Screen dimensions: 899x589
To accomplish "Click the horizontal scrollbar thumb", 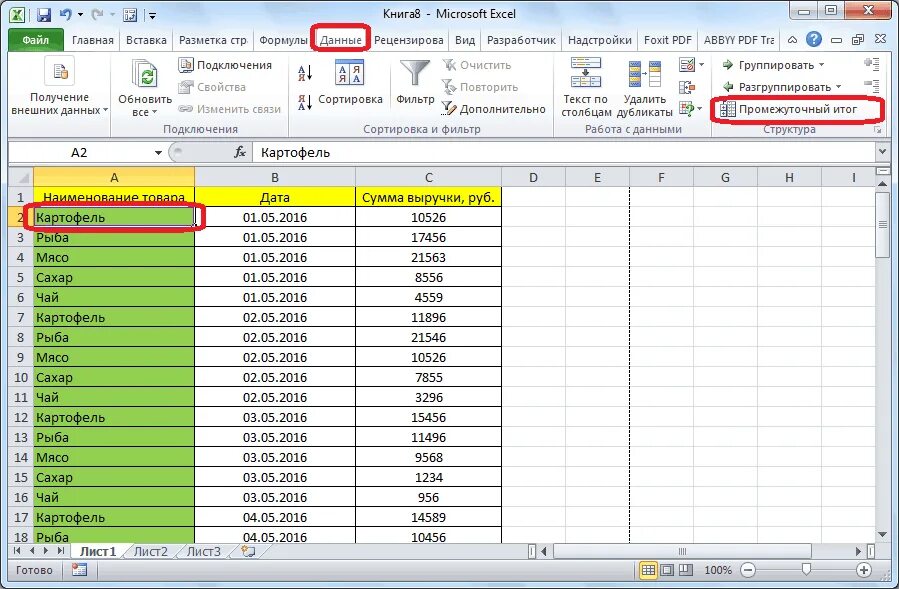I will [682, 552].
